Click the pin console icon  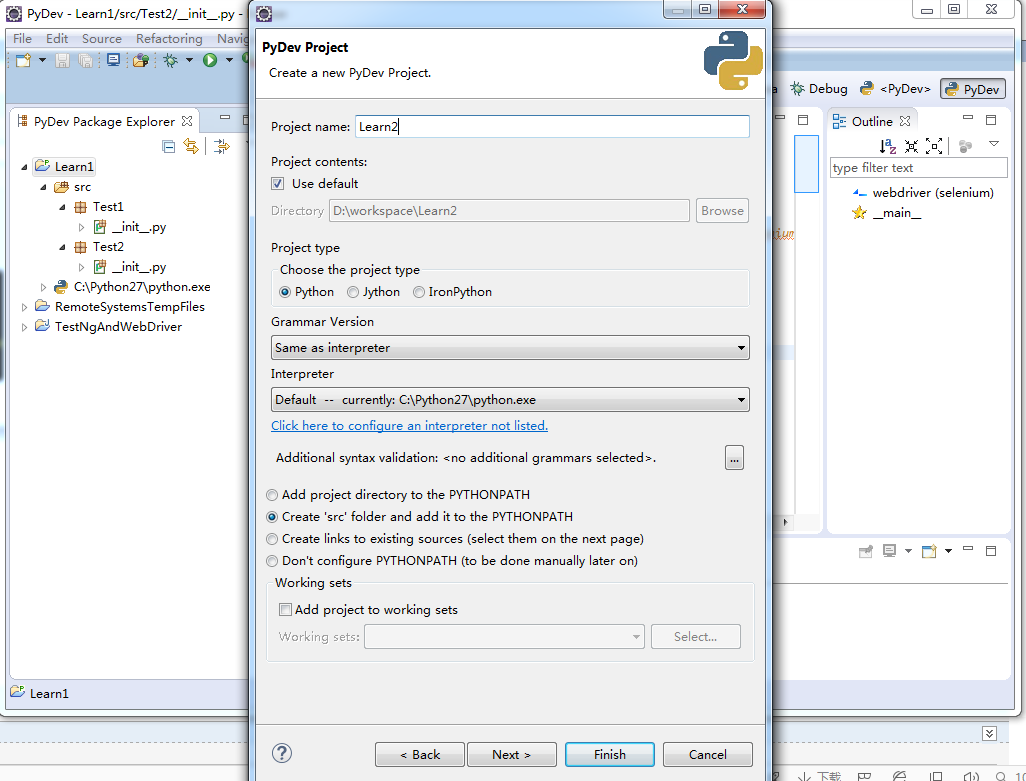point(865,551)
